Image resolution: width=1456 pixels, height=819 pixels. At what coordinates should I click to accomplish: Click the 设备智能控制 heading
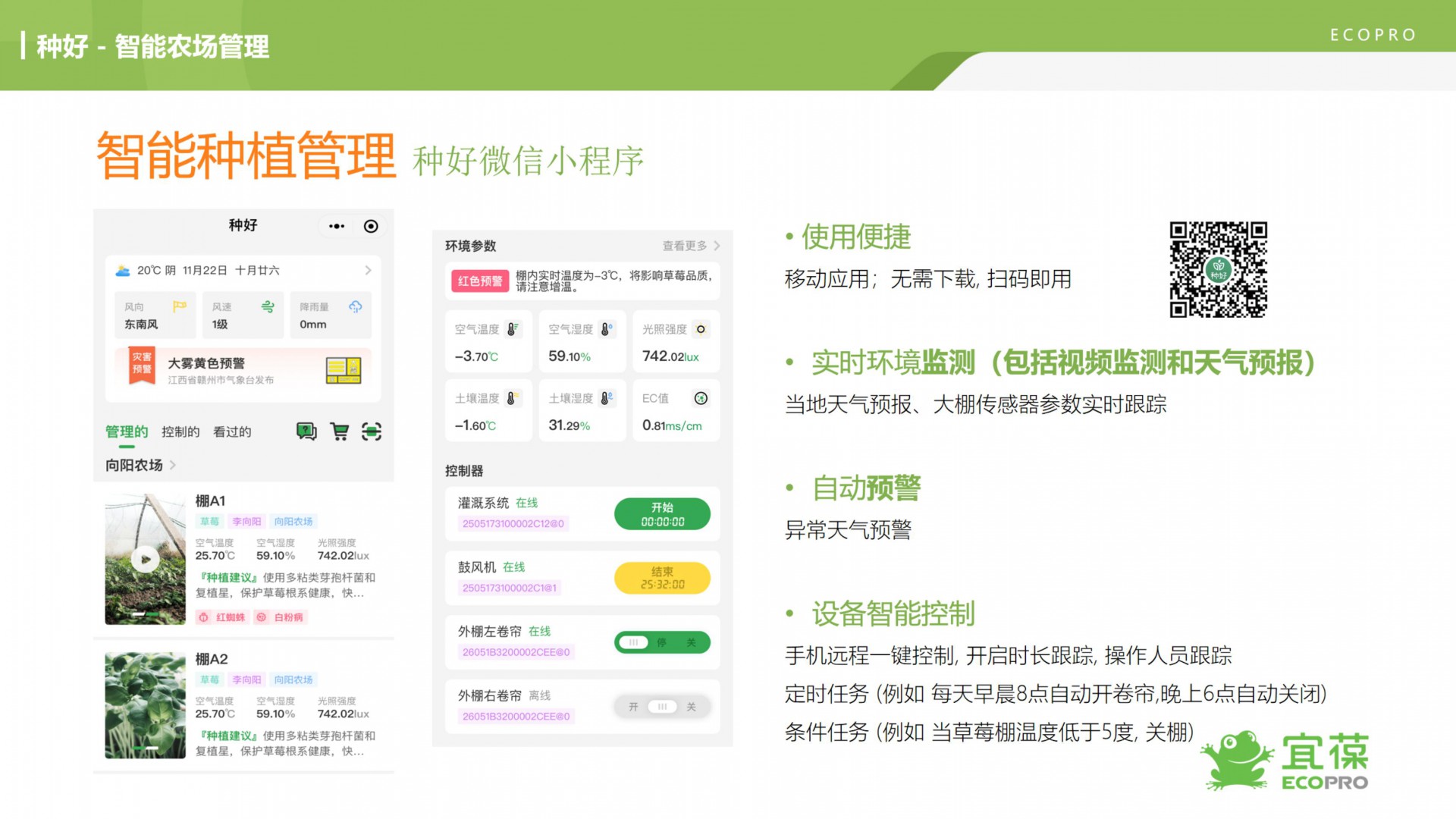[893, 613]
